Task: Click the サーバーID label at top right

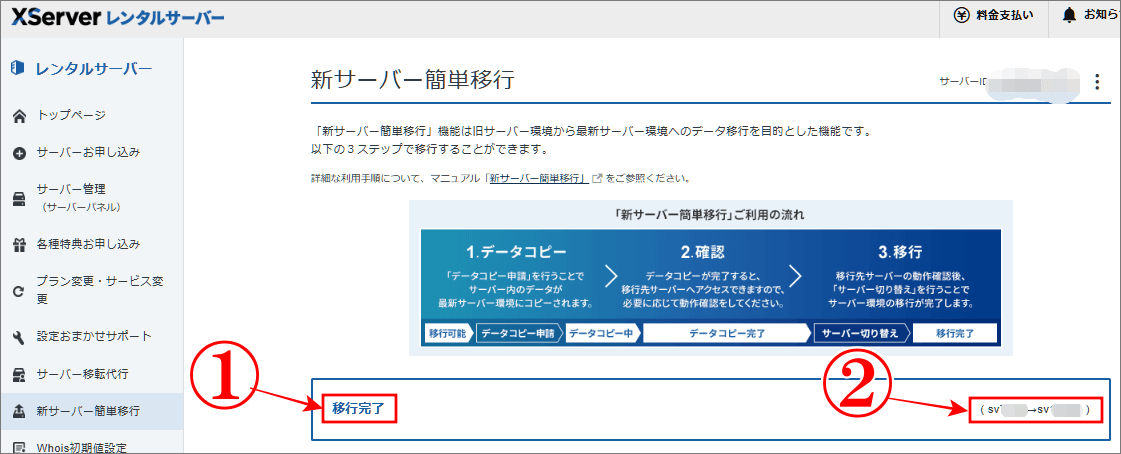Action: click(963, 82)
